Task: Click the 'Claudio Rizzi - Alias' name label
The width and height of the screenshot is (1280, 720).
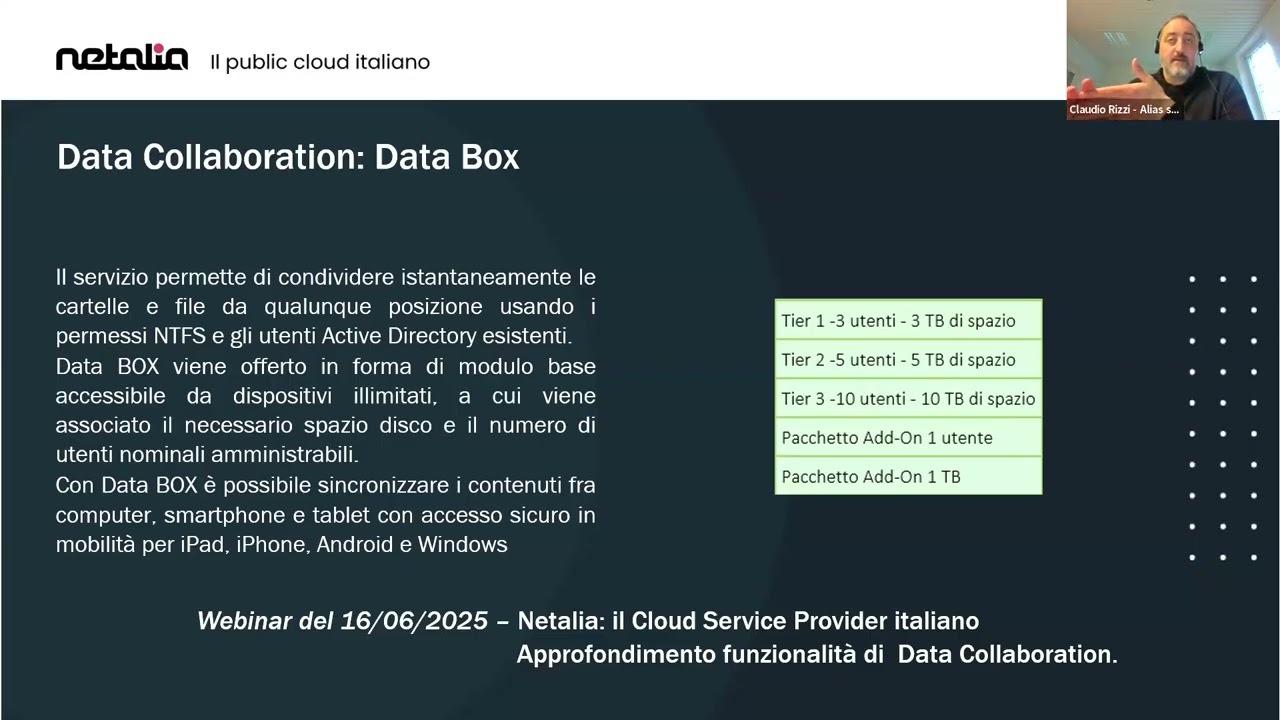Action: pos(1124,110)
